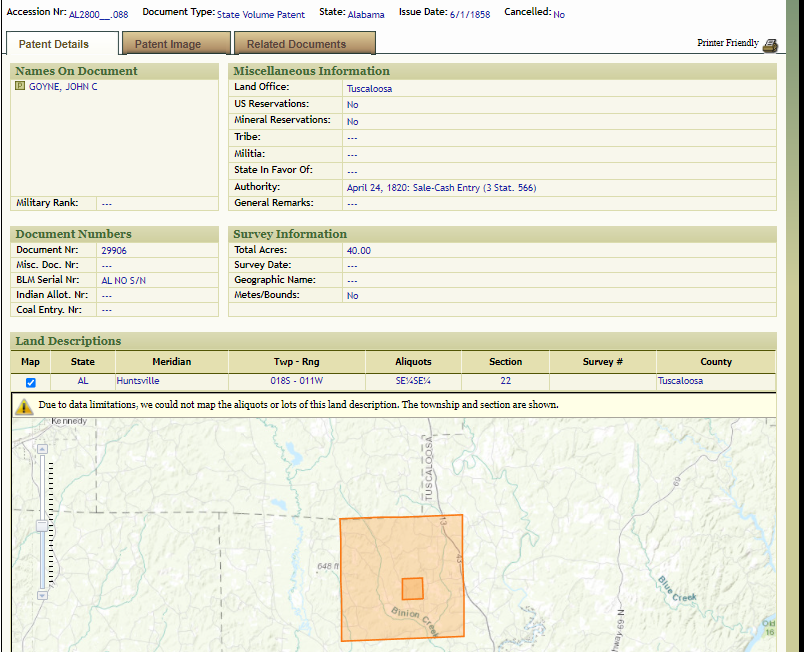Image resolution: width=804 pixels, height=652 pixels.
Task: Click the Tuscaloosa land office value
Action: 369,89
